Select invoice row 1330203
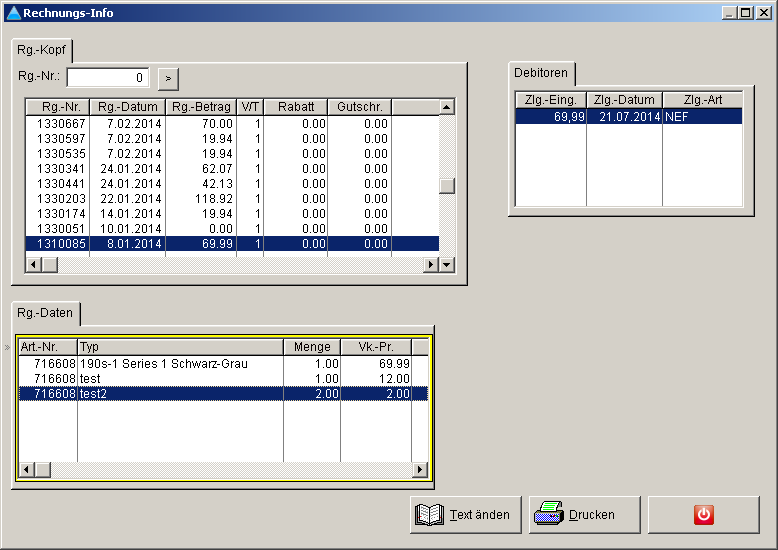 tap(232, 199)
